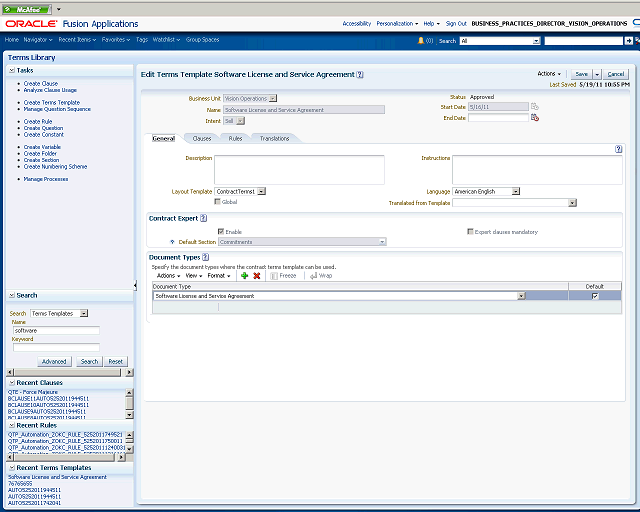Image resolution: width=640 pixels, height=512 pixels.
Task: Click the Advanced search button
Action: tap(54, 361)
